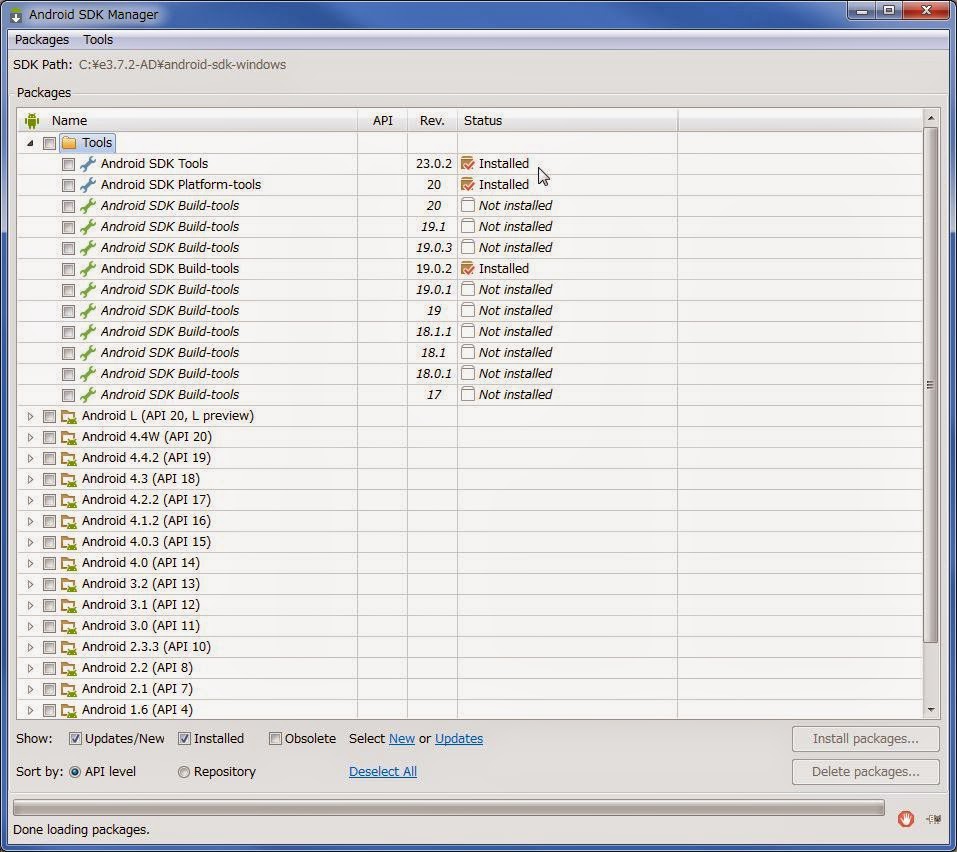Click the Install packages button
The width and height of the screenshot is (957, 852).
[x=865, y=739]
